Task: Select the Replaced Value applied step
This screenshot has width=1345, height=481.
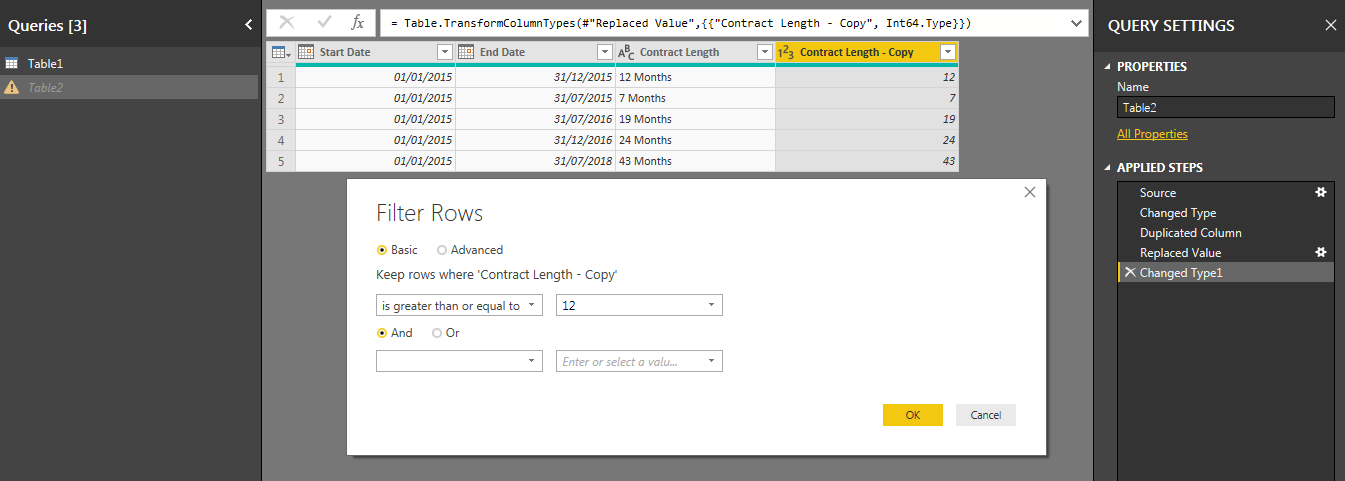Action: coord(1225,253)
